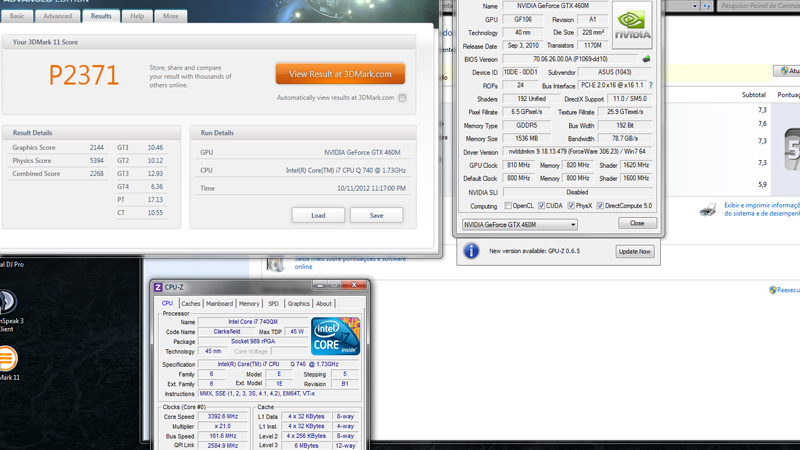This screenshot has height=450, width=800.
Task: Open the Help tab in 3DMark 11
Action: point(137,16)
